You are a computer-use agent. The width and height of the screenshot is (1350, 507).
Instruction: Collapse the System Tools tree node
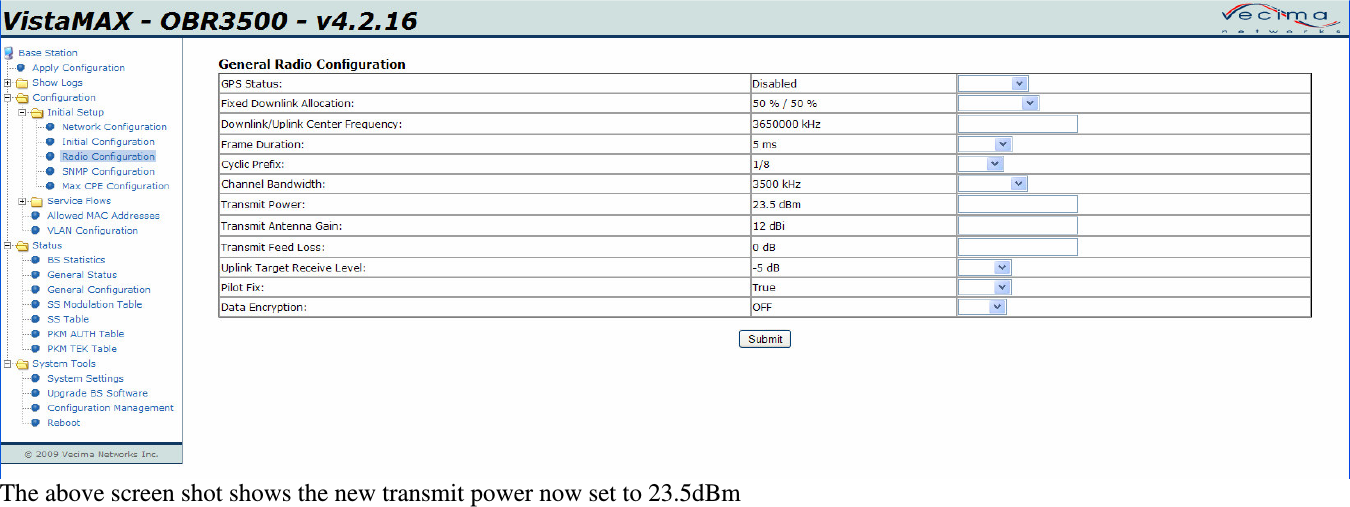[8, 364]
